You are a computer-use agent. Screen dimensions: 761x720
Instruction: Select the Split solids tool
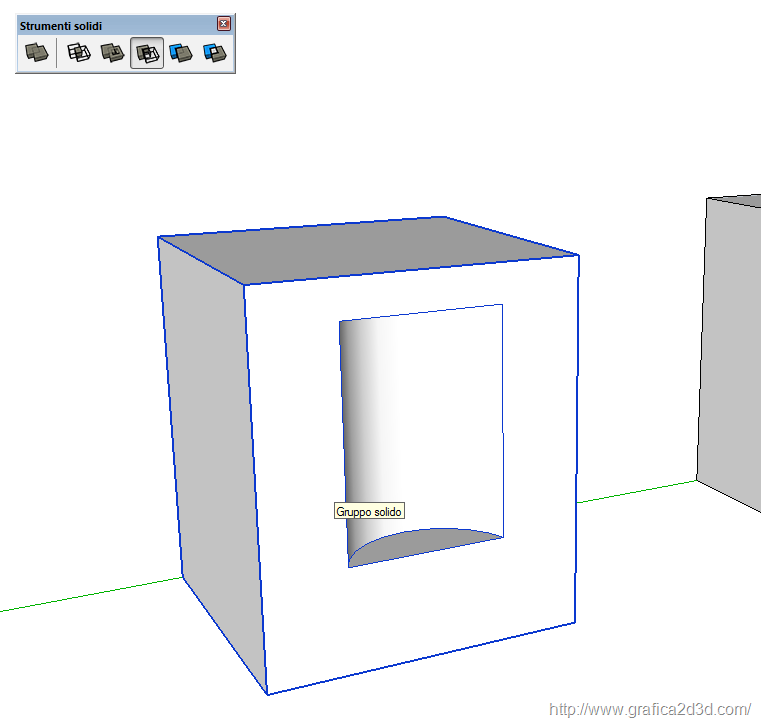point(215,53)
